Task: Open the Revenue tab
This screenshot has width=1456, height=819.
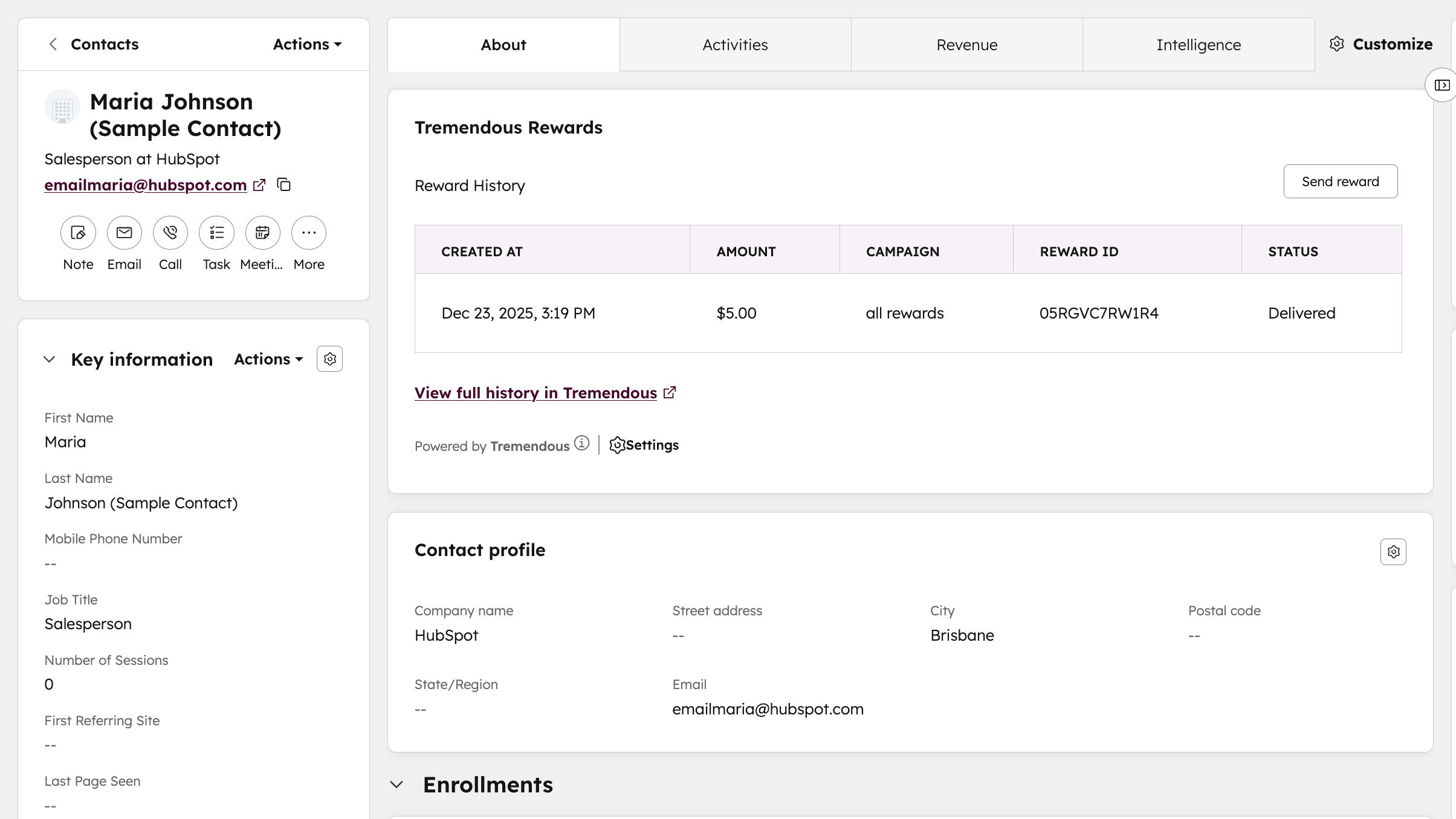Action: (x=966, y=44)
